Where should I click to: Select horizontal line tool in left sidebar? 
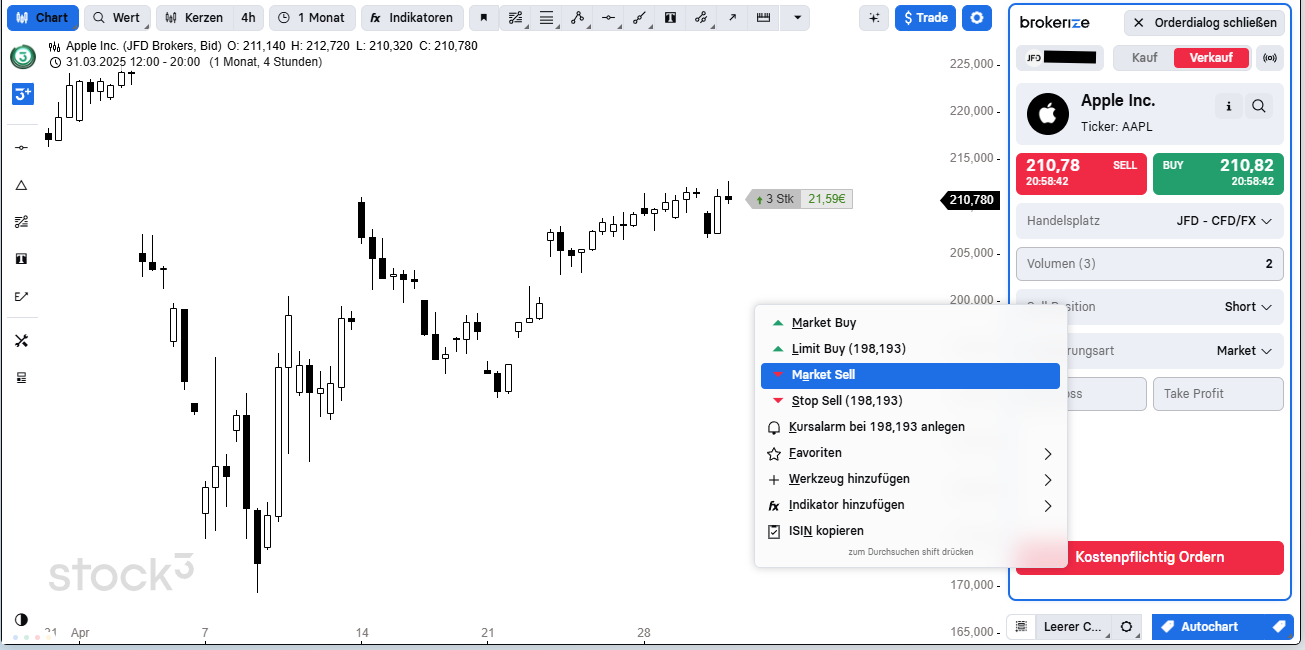point(22,148)
